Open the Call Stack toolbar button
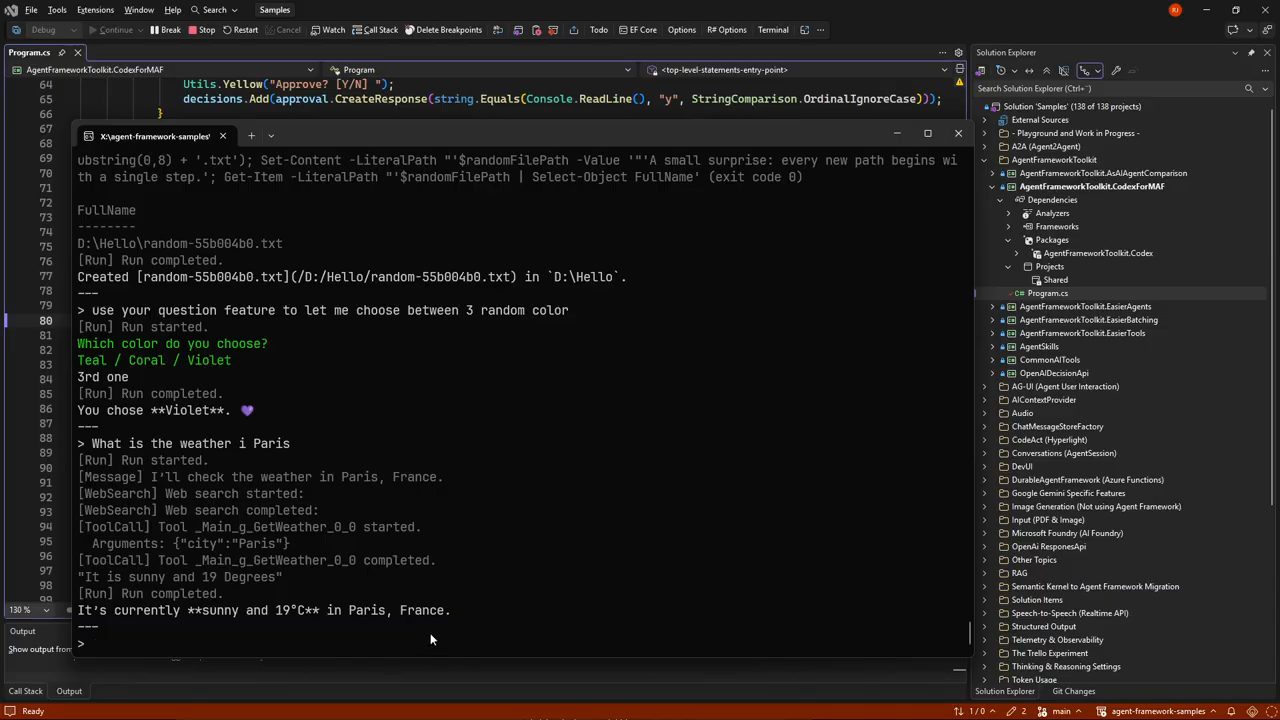The width and height of the screenshot is (1280, 720). click(x=374, y=30)
